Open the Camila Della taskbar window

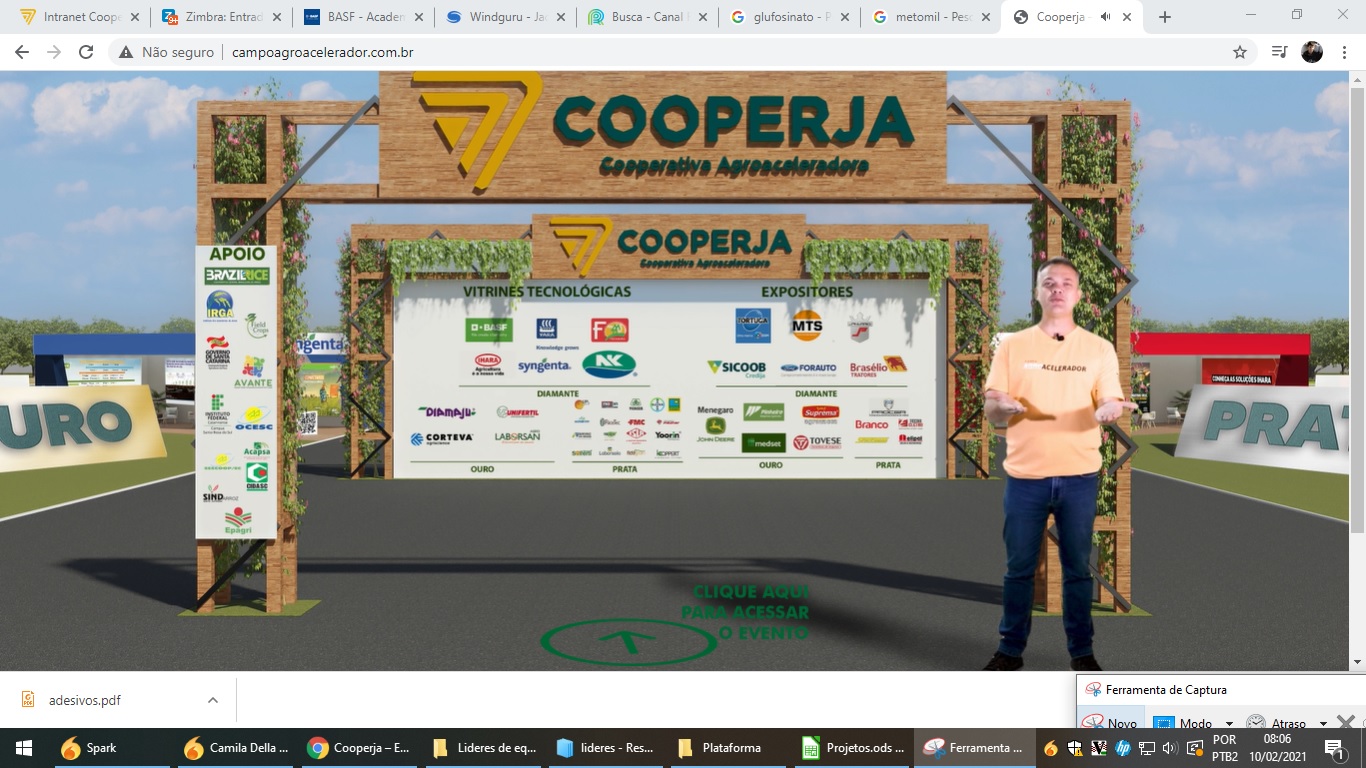[237, 748]
